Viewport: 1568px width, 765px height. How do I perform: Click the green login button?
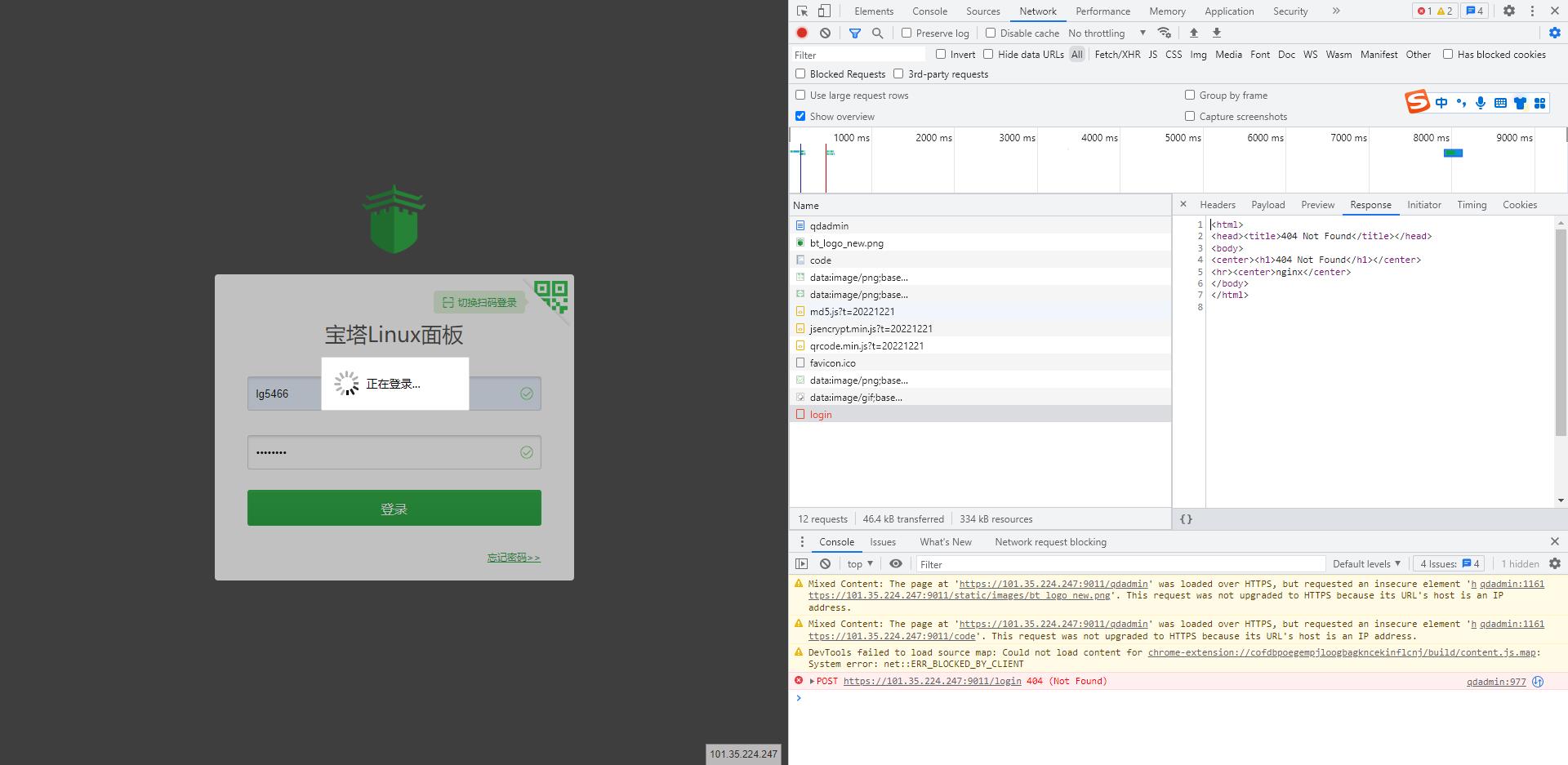(x=394, y=508)
